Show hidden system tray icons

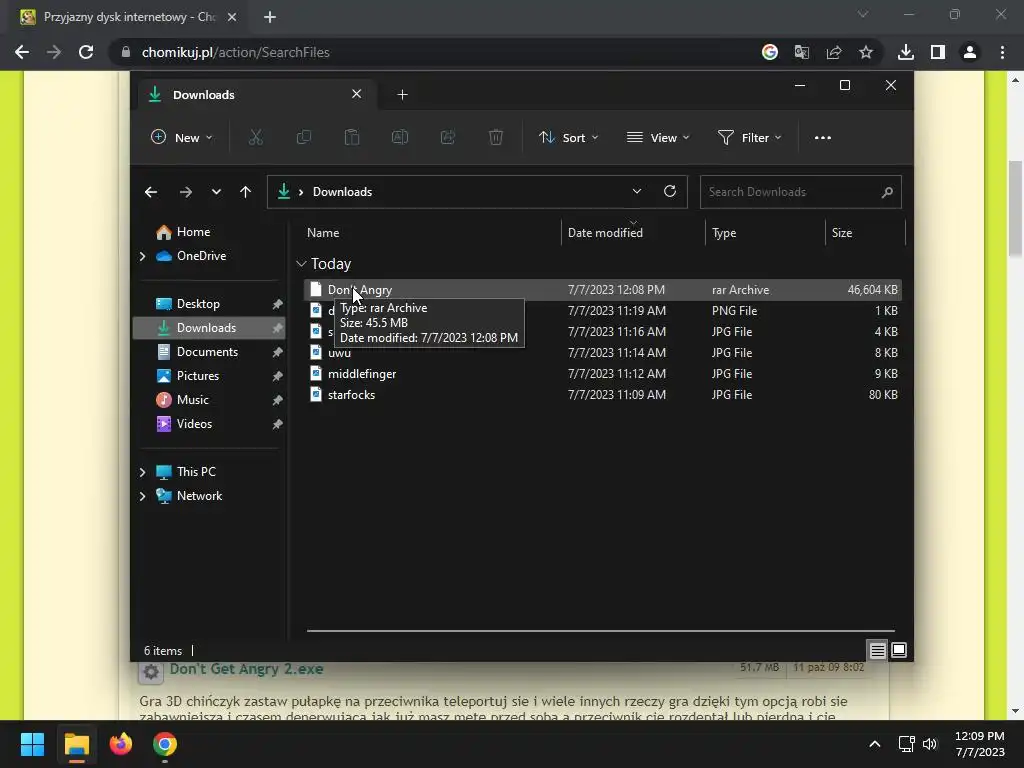click(875, 744)
